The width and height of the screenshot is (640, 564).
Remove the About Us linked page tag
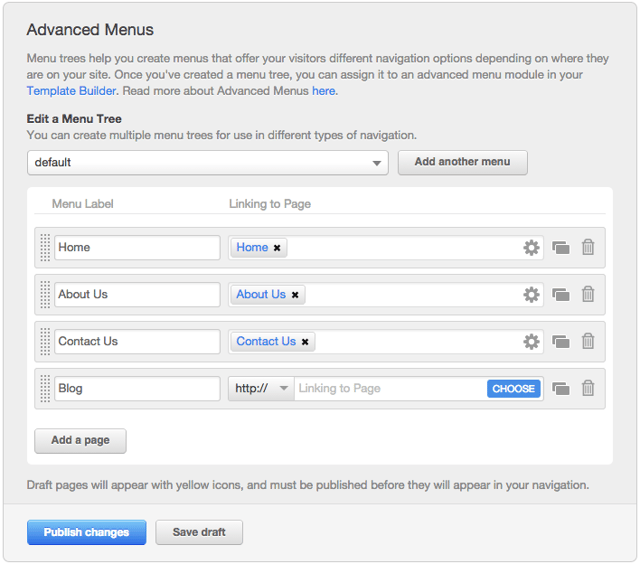[295, 295]
